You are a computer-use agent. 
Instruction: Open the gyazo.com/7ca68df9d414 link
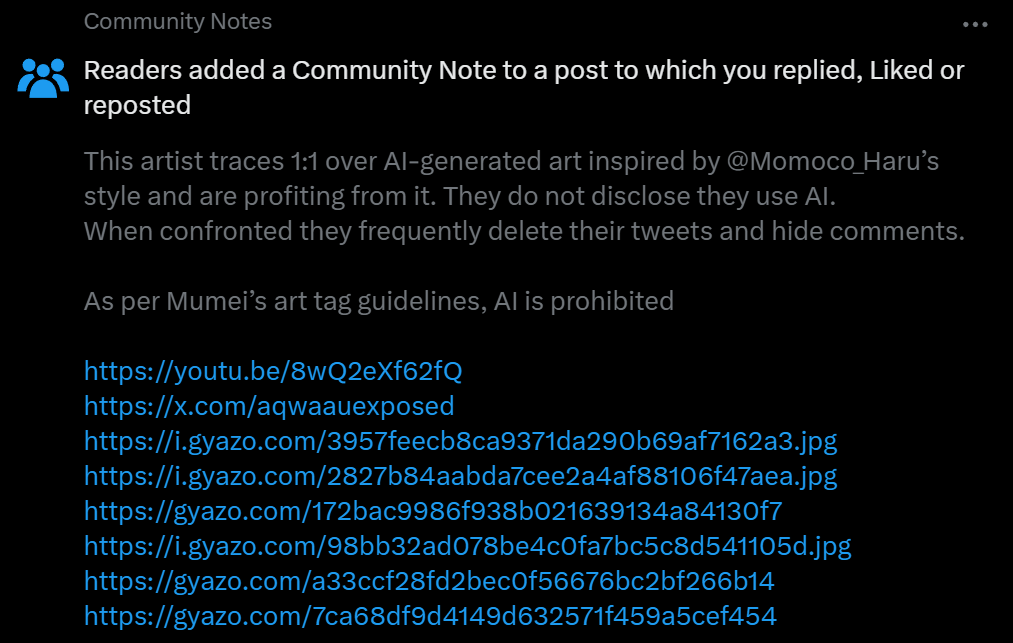click(x=430, y=616)
